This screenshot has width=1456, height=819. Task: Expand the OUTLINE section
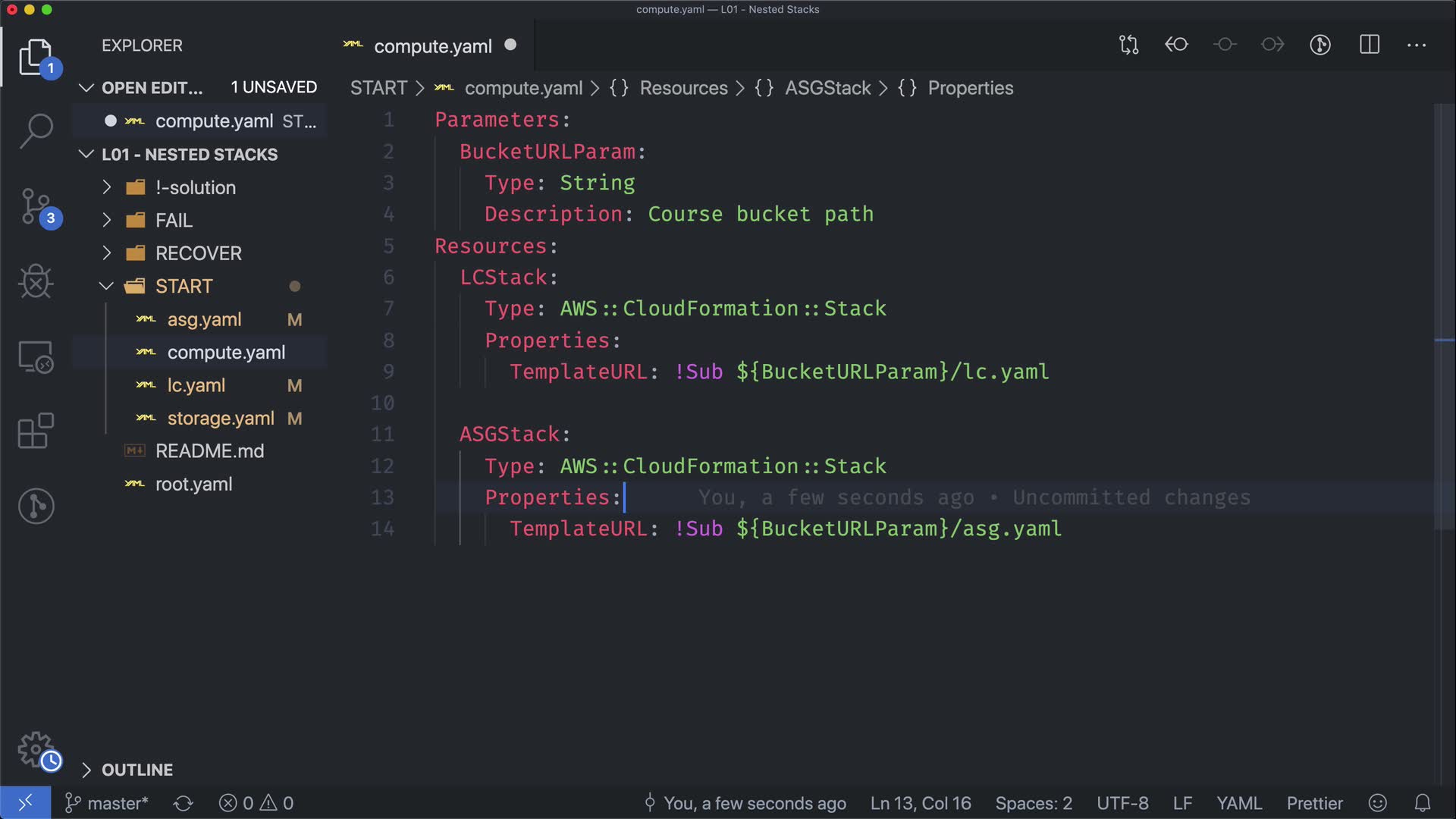point(136,770)
